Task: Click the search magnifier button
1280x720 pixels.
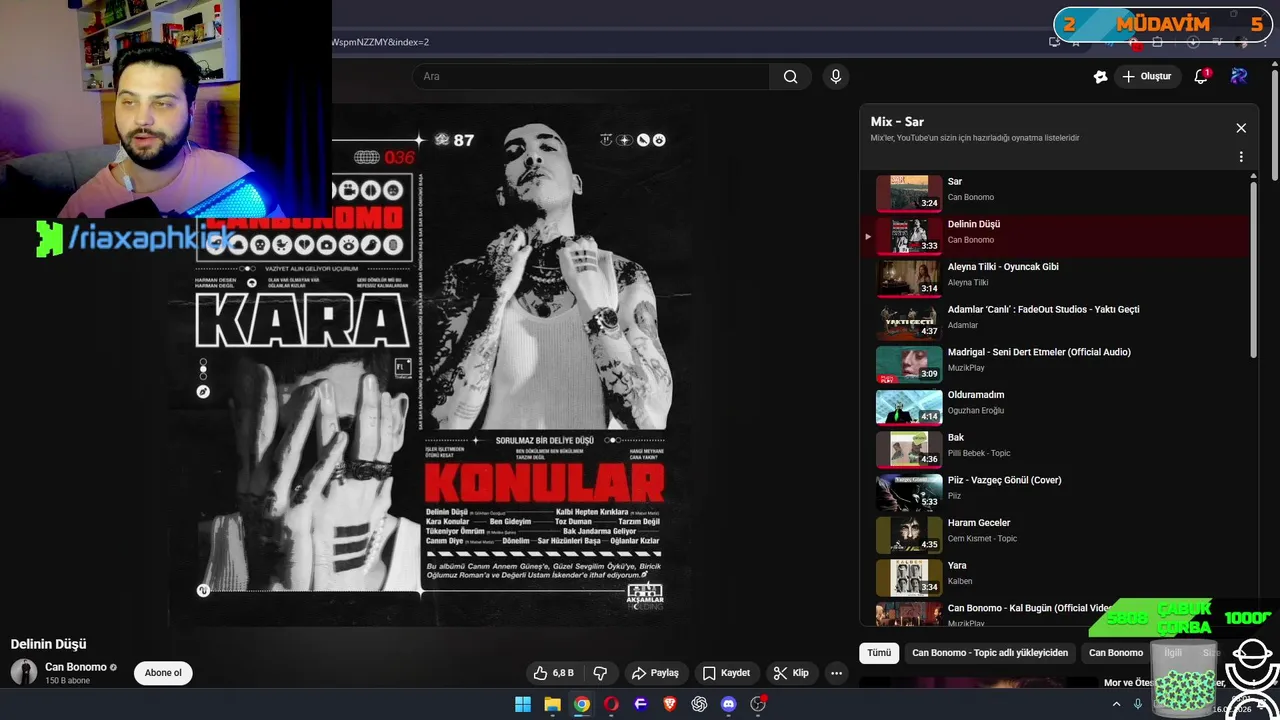Action: tap(790, 77)
